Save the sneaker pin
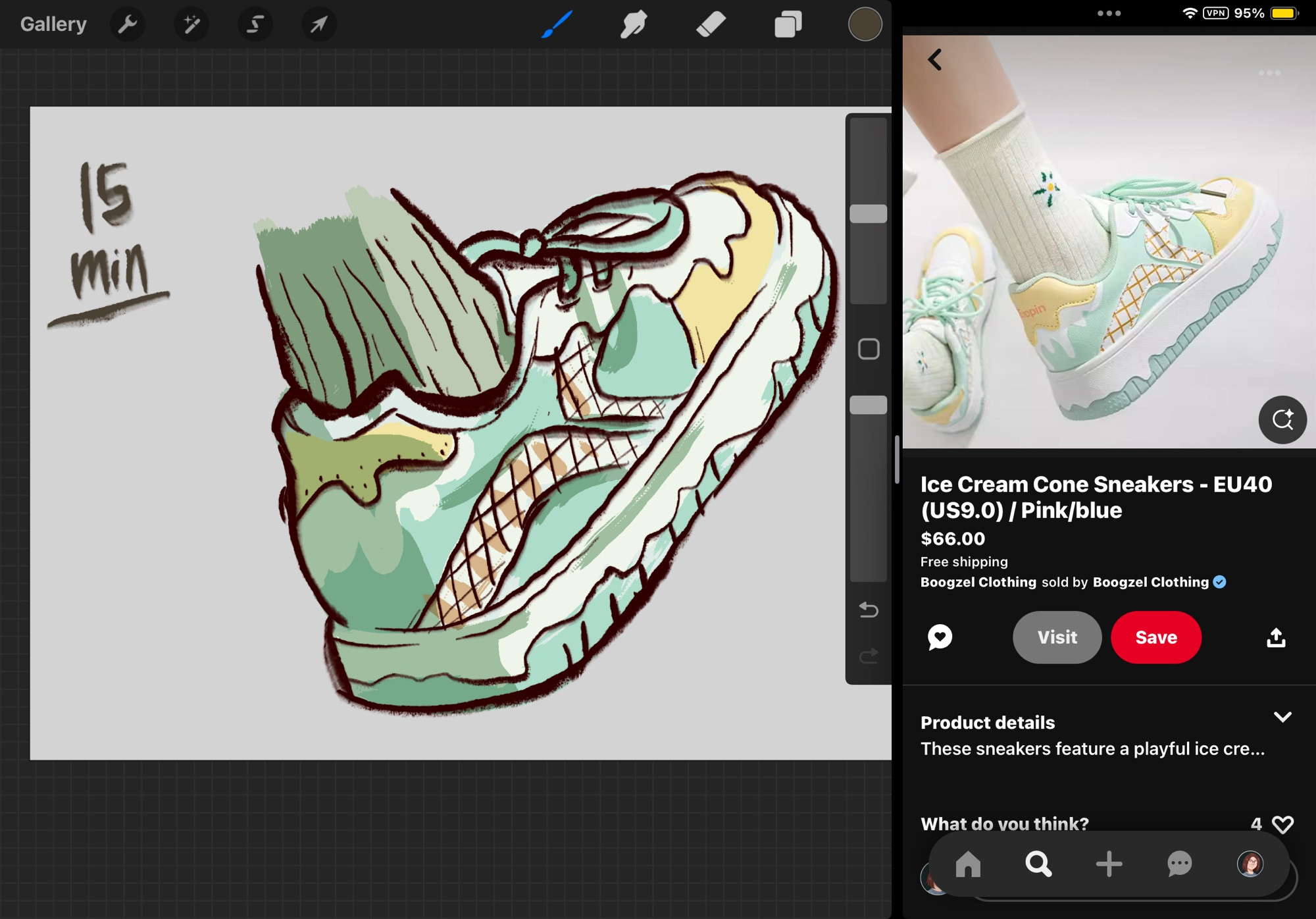The width and height of the screenshot is (1316, 919). [x=1156, y=637]
